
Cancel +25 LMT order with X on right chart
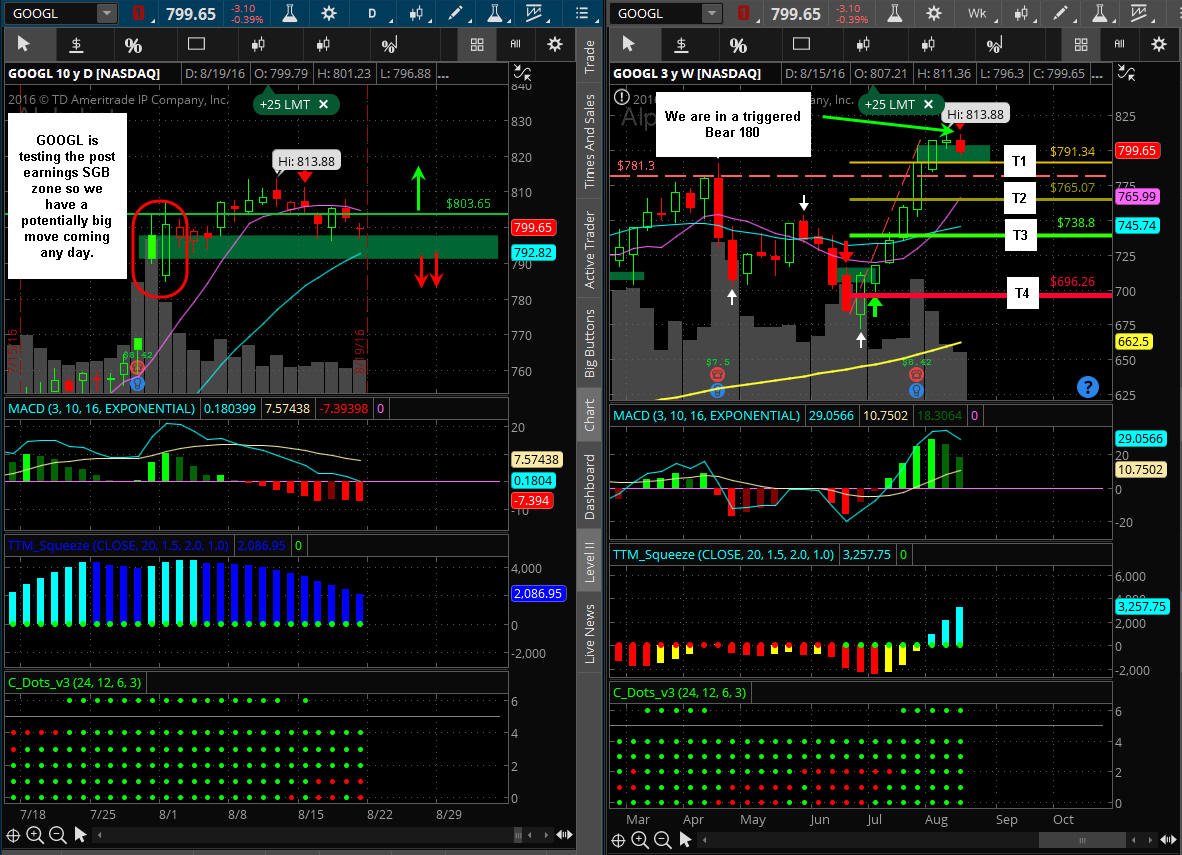click(x=928, y=104)
